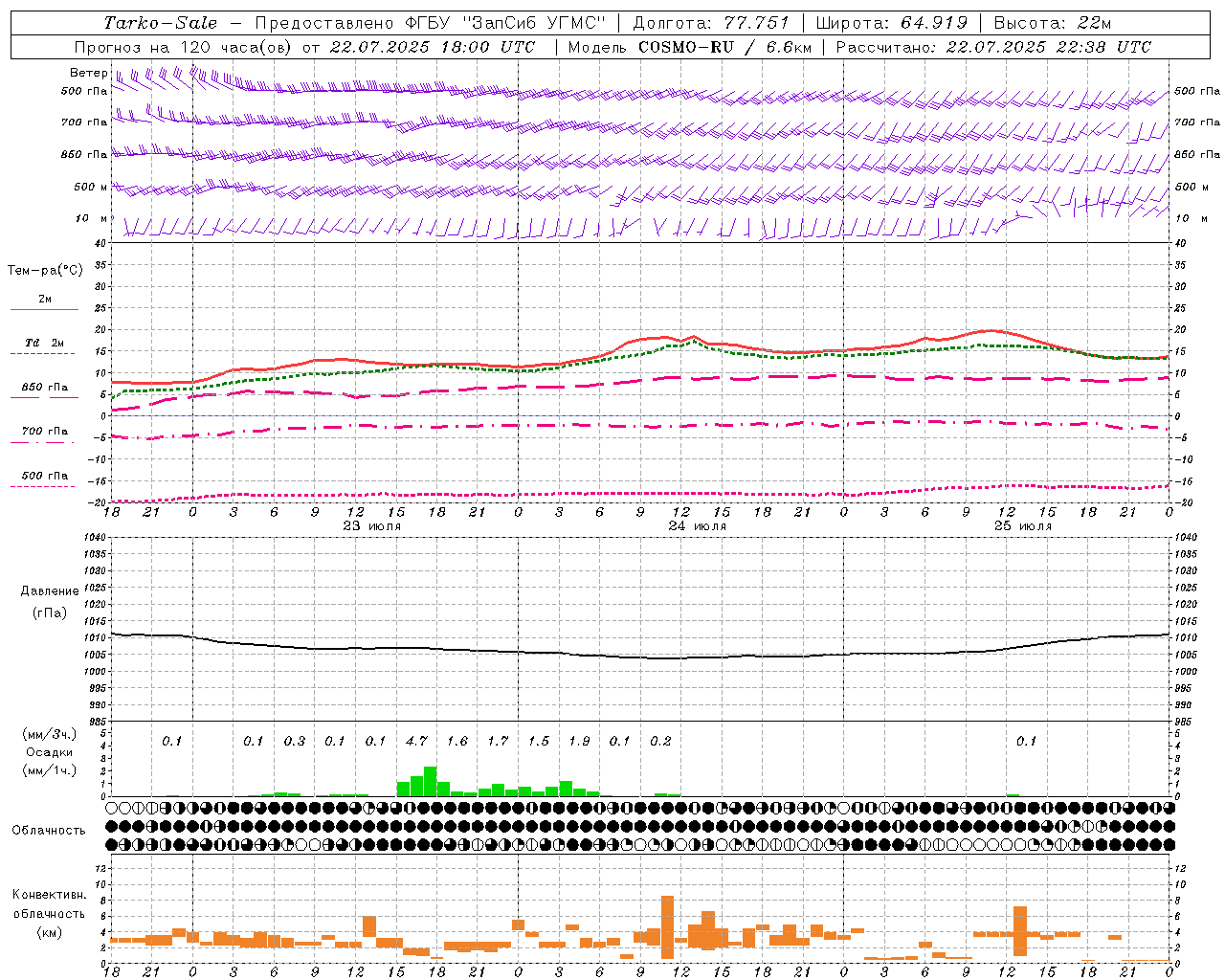The image size is (1225, 980).
Task: Click '500 гПа' in the temperature legend
Action: click(45, 476)
